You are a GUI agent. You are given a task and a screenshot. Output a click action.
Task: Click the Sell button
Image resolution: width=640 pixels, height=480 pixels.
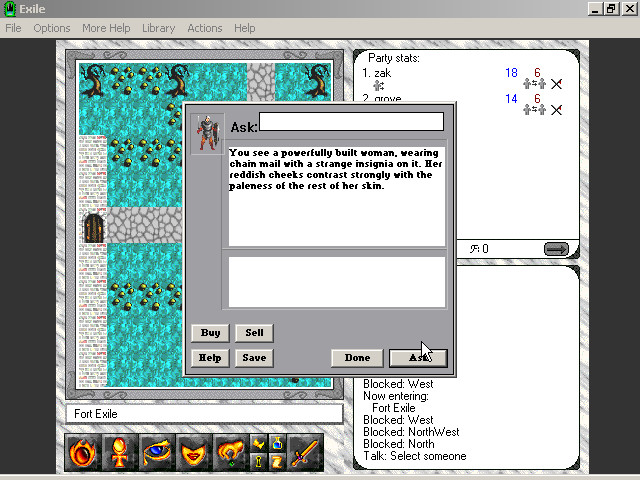click(x=254, y=333)
